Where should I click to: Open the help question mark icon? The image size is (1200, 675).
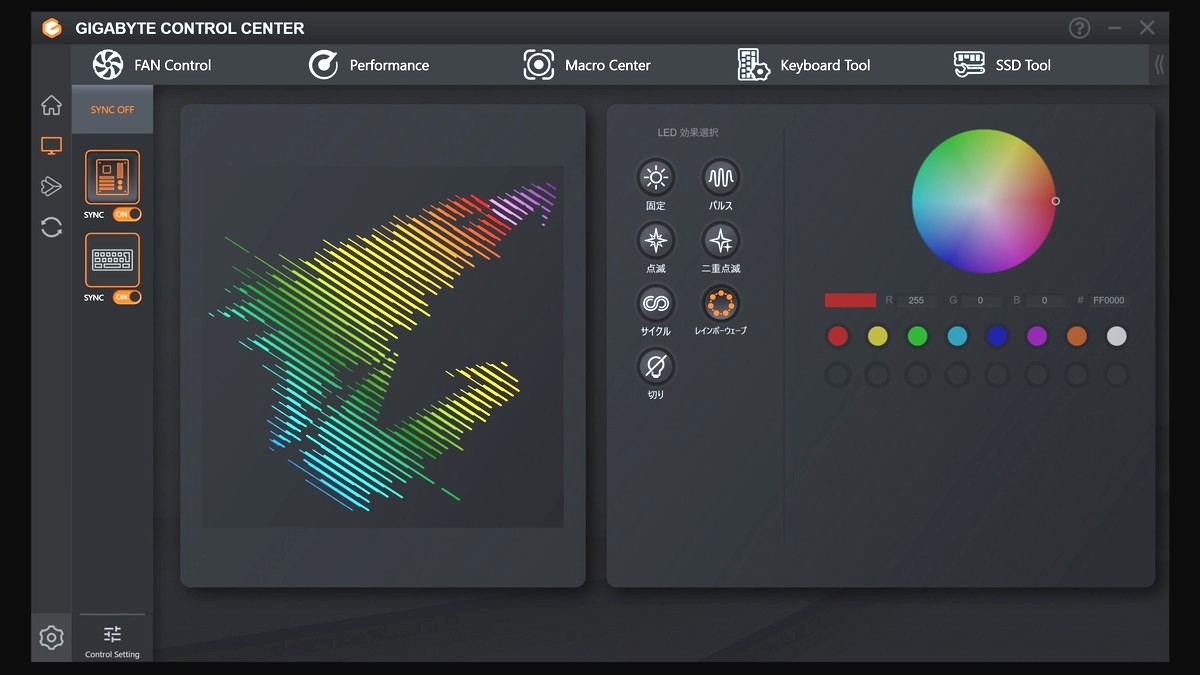1079,28
